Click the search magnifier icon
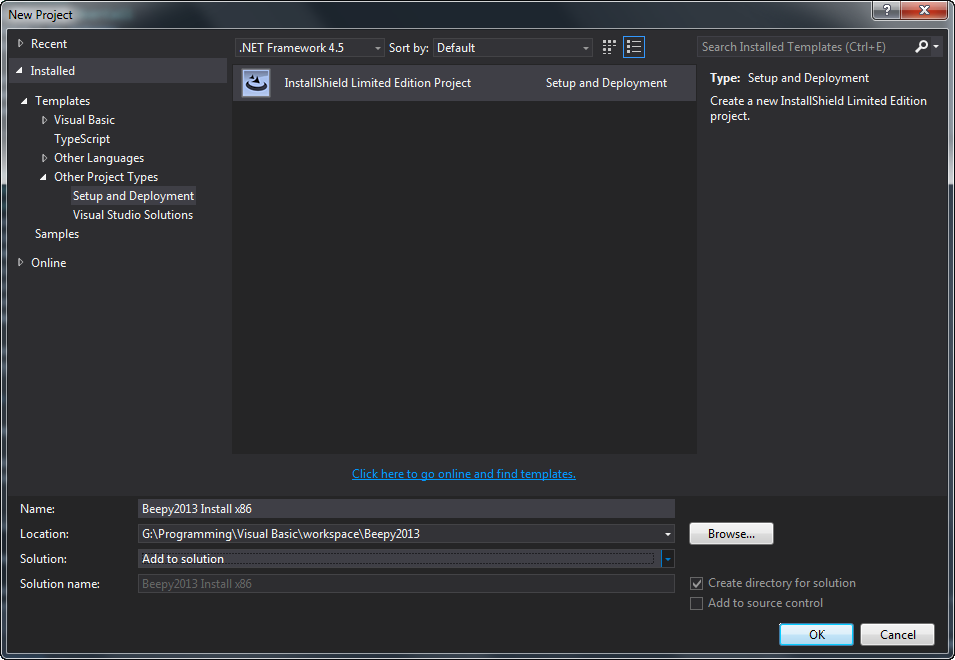The image size is (955, 660). click(x=922, y=47)
